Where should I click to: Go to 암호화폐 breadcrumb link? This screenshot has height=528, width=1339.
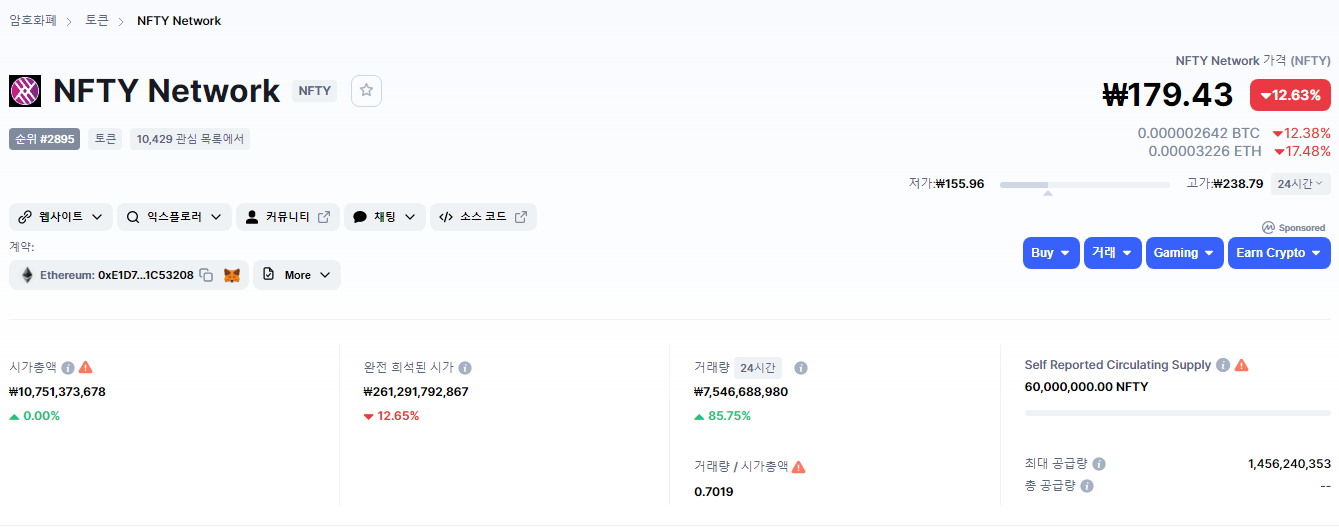click(33, 21)
